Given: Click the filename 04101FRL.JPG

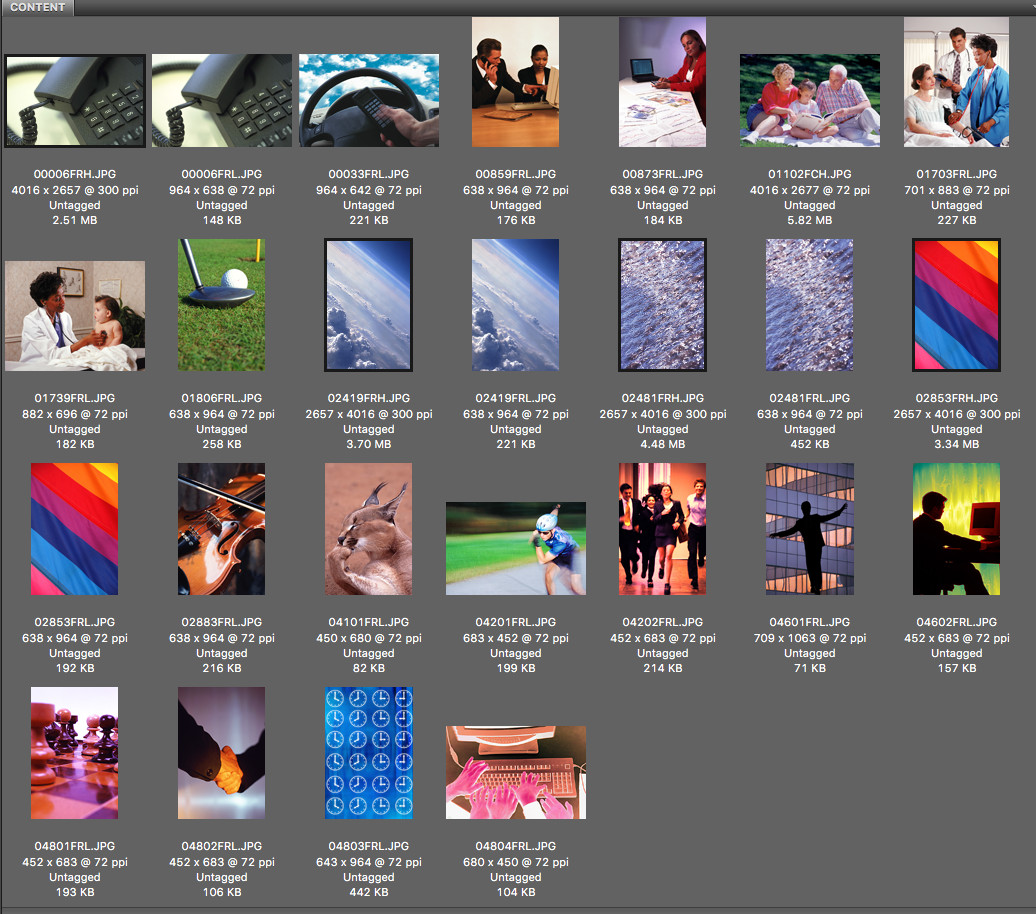Looking at the screenshot, I should point(369,623).
